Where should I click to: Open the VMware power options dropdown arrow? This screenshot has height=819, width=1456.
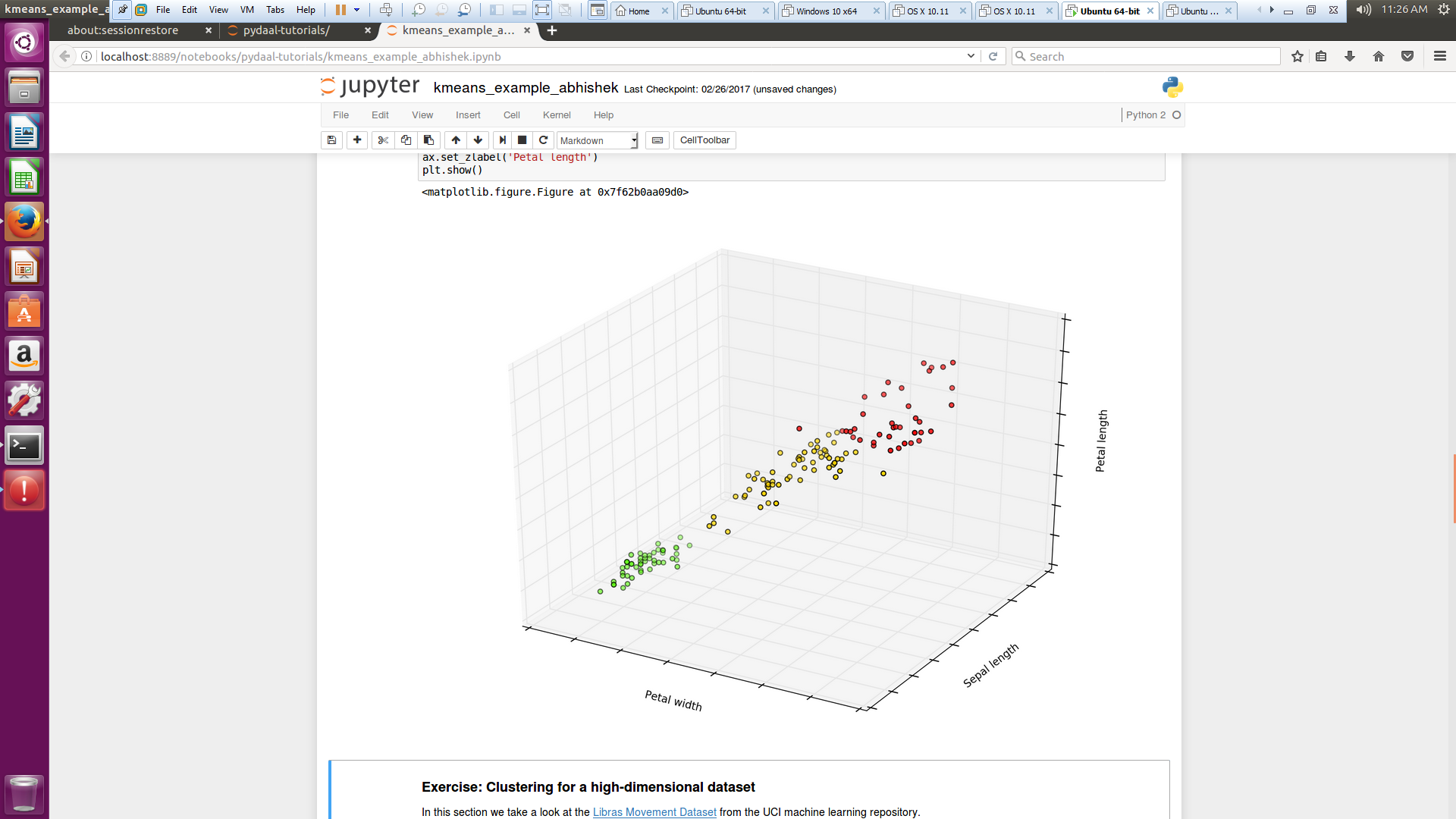tap(357, 11)
